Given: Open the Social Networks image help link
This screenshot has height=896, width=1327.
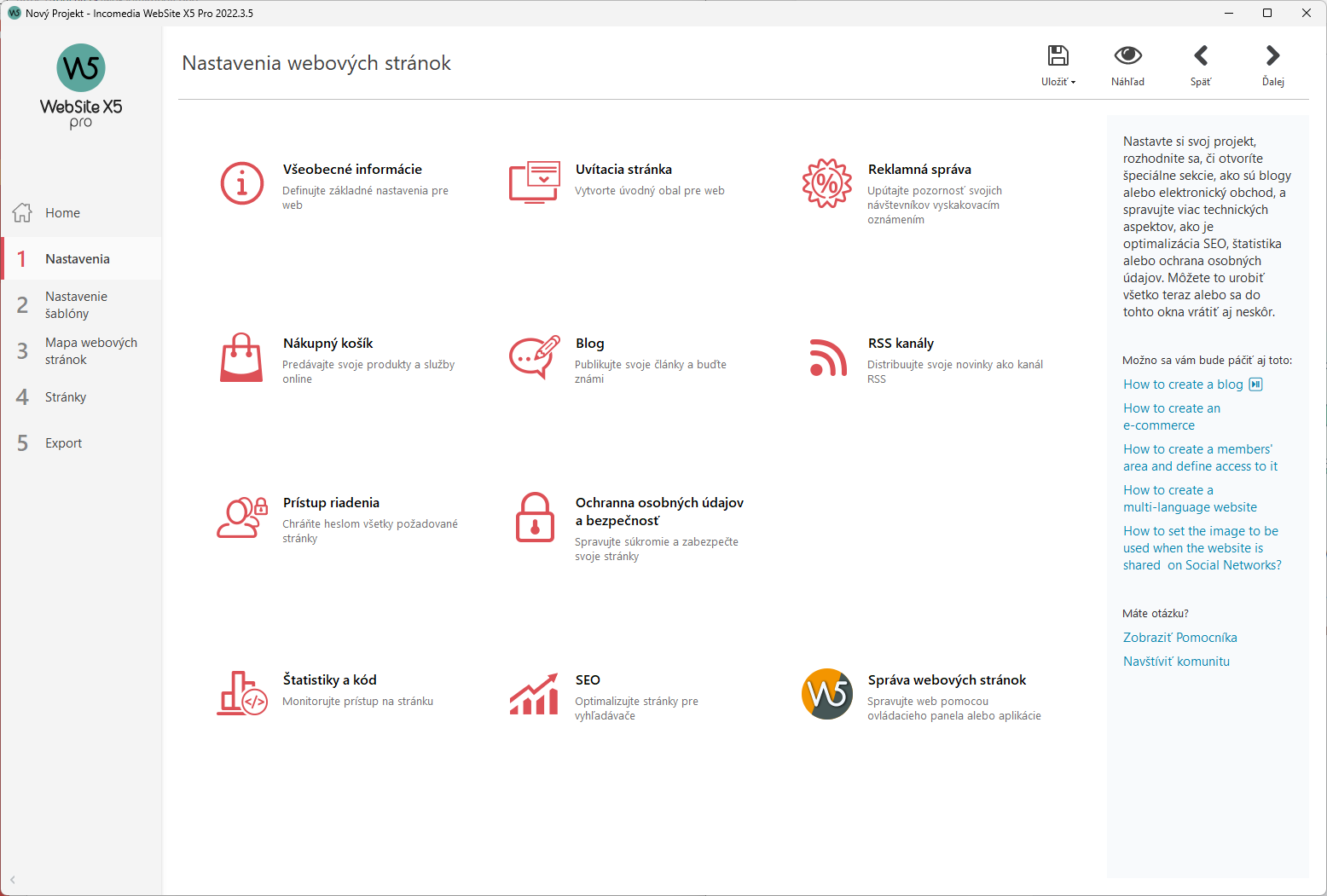Looking at the screenshot, I should point(1202,548).
